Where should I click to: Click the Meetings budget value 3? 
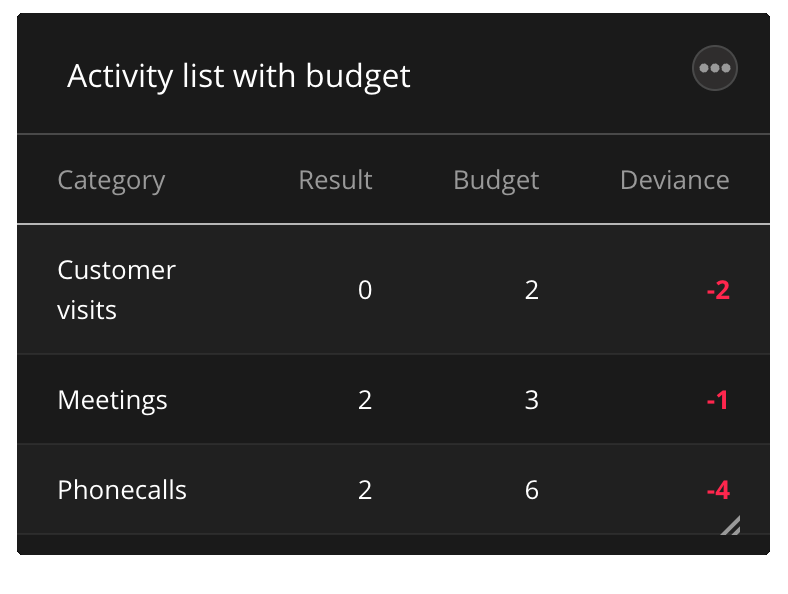coord(531,400)
